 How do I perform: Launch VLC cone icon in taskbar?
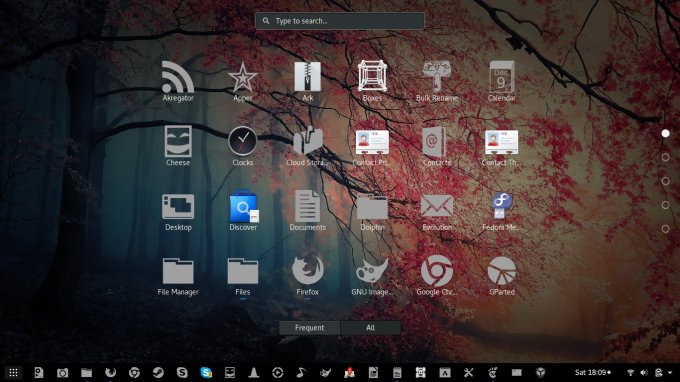(x=254, y=372)
